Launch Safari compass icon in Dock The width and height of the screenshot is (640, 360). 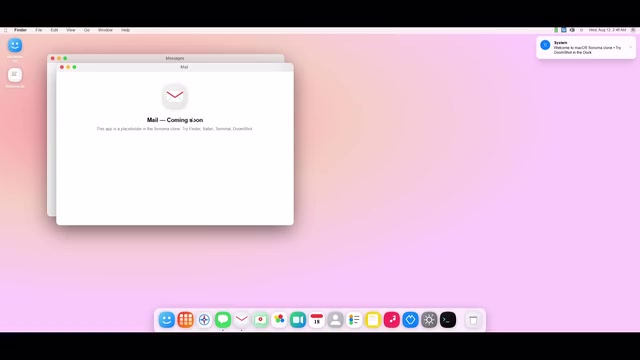[204, 320]
